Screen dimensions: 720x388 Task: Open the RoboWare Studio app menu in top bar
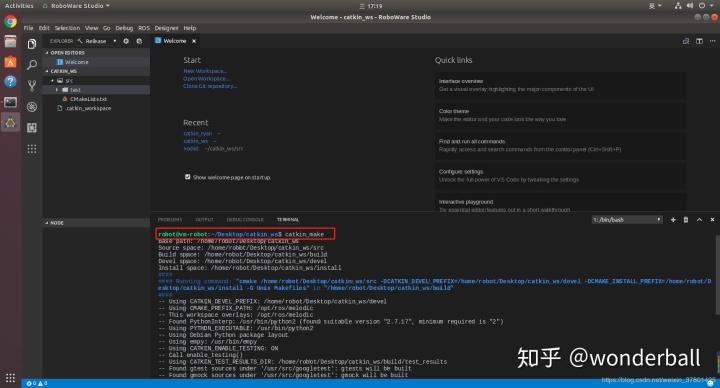click(76, 6)
